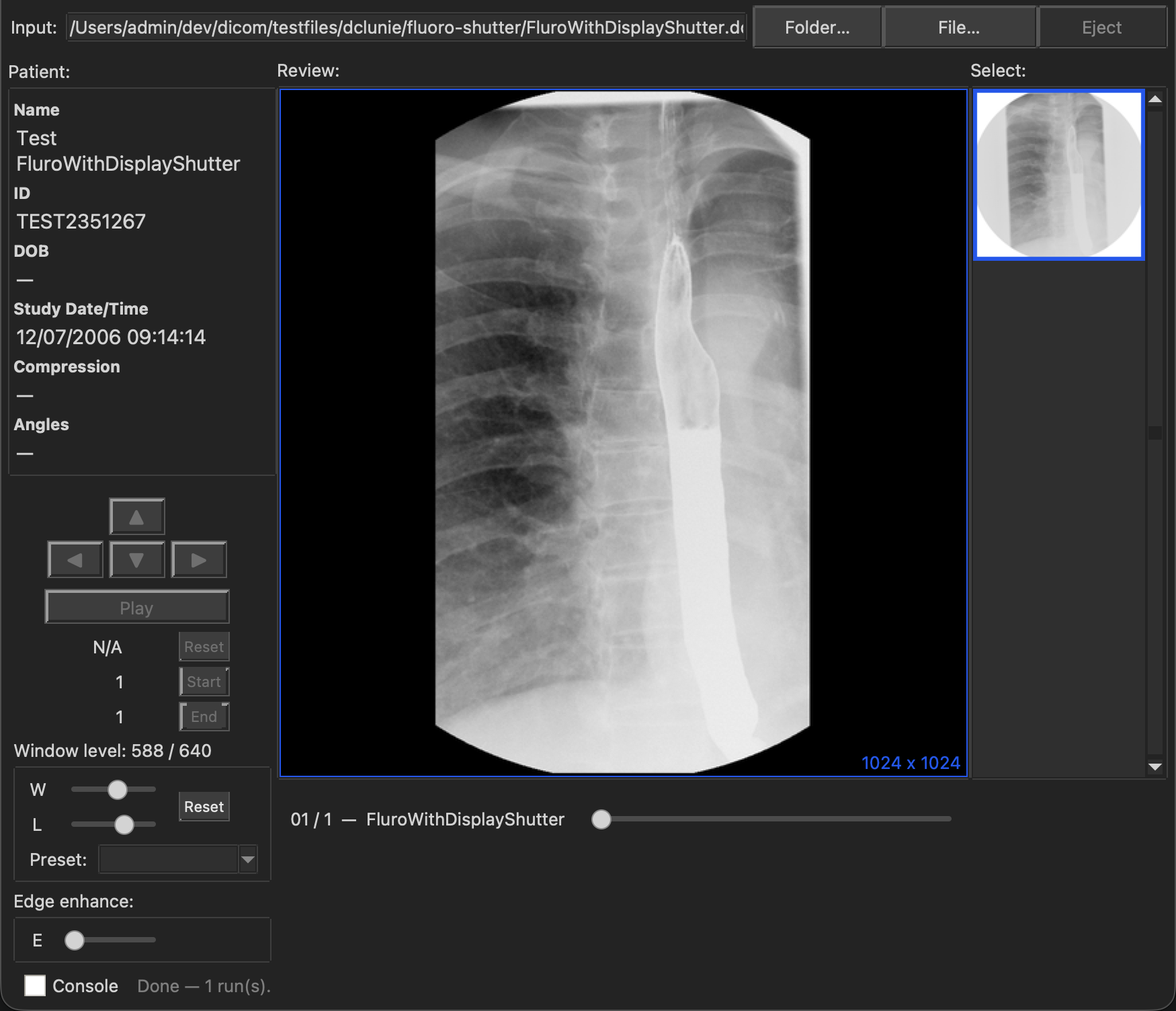Open the Folder... chooser
The height and width of the screenshot is (1011, 1176).
[817, 28]
